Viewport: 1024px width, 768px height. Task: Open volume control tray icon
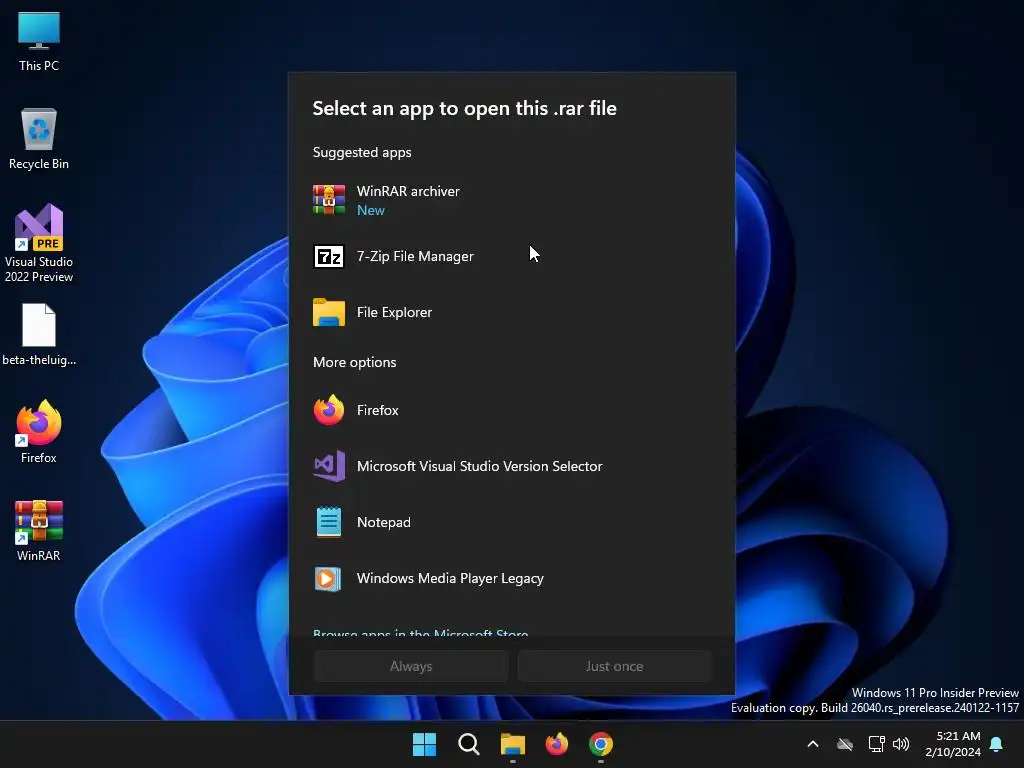coord(901,744)
